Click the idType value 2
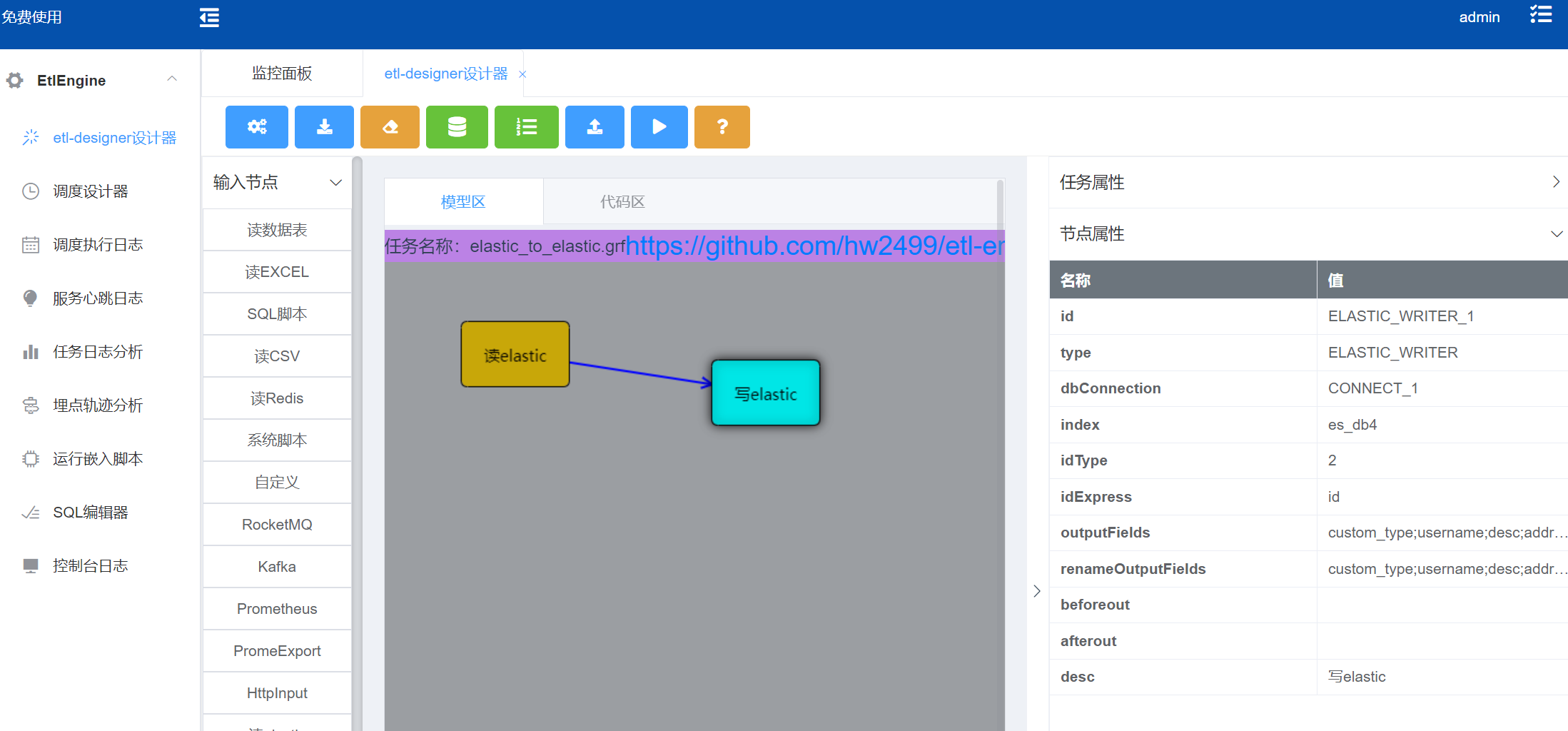 [x=1442, y=460]
